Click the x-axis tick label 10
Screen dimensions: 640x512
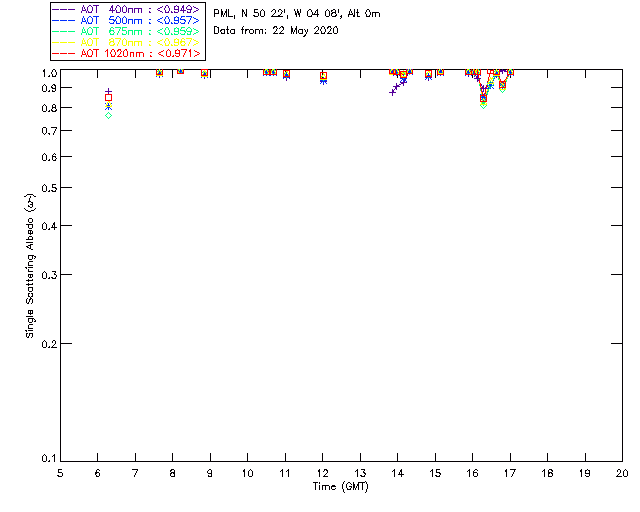pos(247,473)
